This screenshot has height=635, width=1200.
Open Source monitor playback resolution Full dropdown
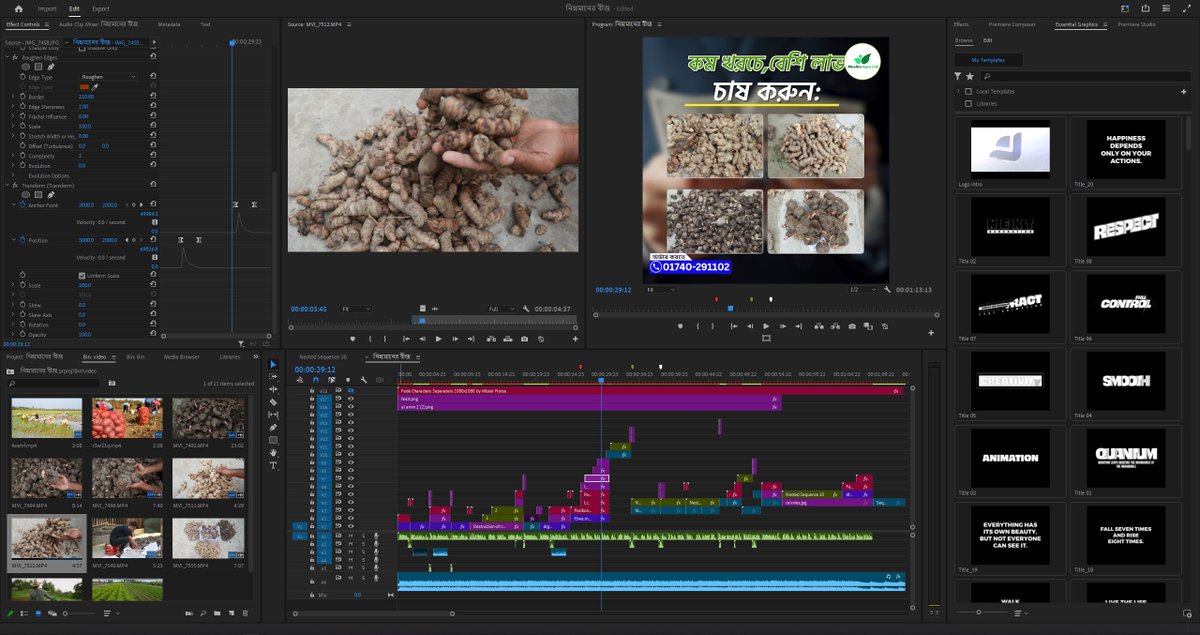point(501,309)
